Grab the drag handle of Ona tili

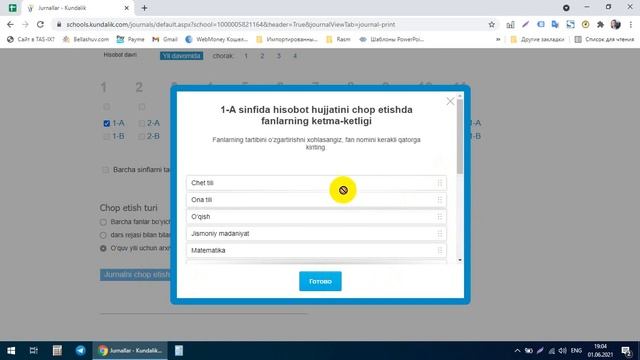point(440,200)
